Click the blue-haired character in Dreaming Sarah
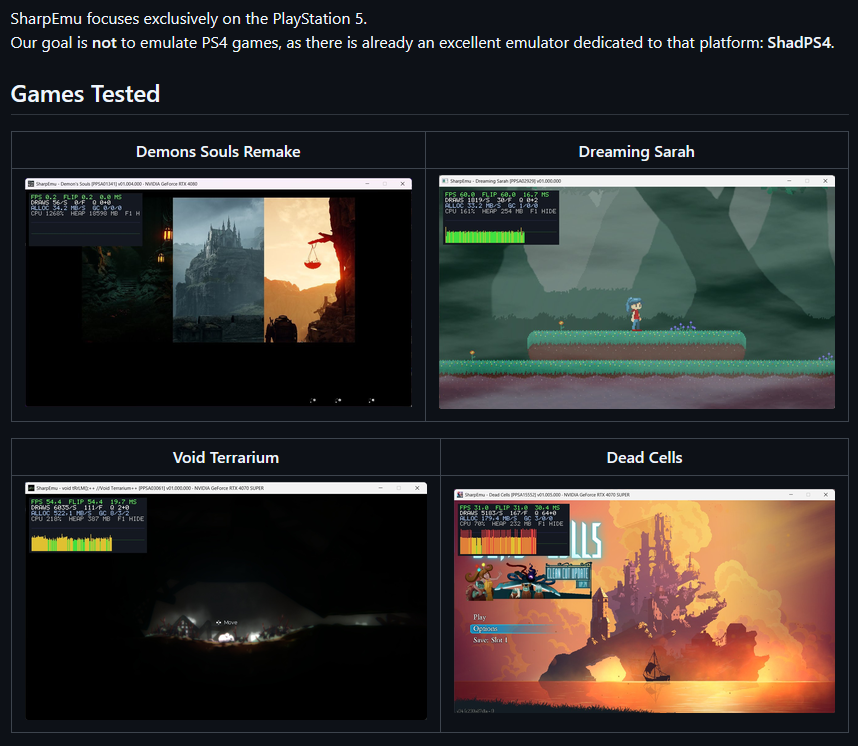Viewport: 858px width, 746px height. (635, 314)
